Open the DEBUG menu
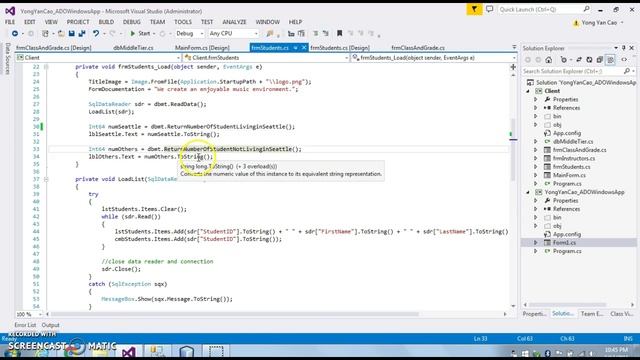The width and height of the screenshot is (640, 360). (x=131, y=22)
